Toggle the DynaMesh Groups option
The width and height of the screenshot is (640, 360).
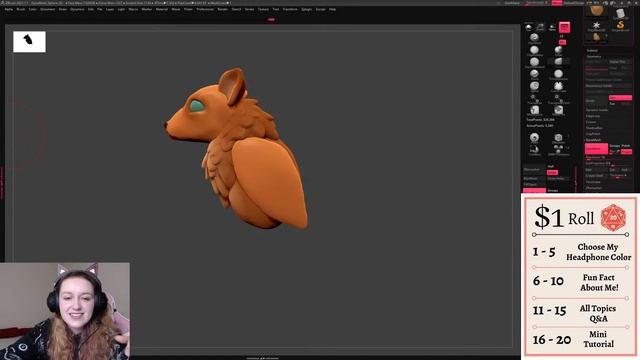(x=614, y=146)
